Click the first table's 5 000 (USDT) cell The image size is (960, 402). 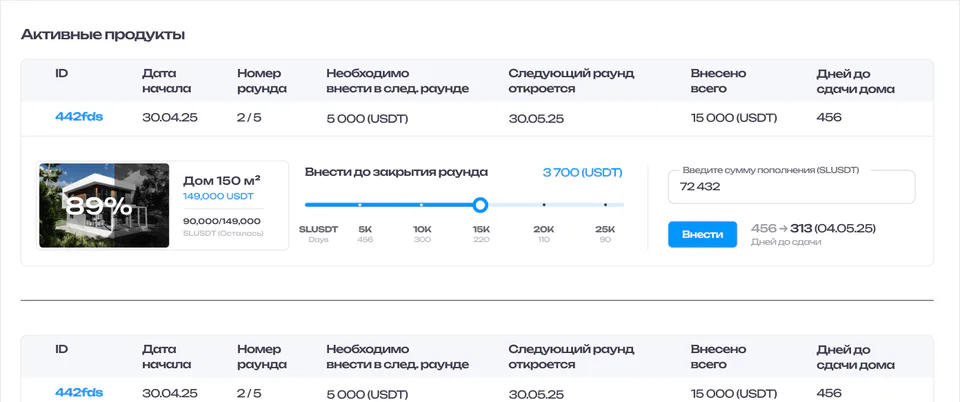click(367, 119)
